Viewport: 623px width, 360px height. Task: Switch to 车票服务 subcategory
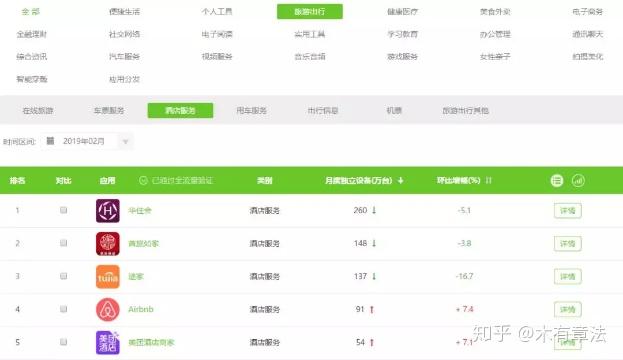coord(109,110)
